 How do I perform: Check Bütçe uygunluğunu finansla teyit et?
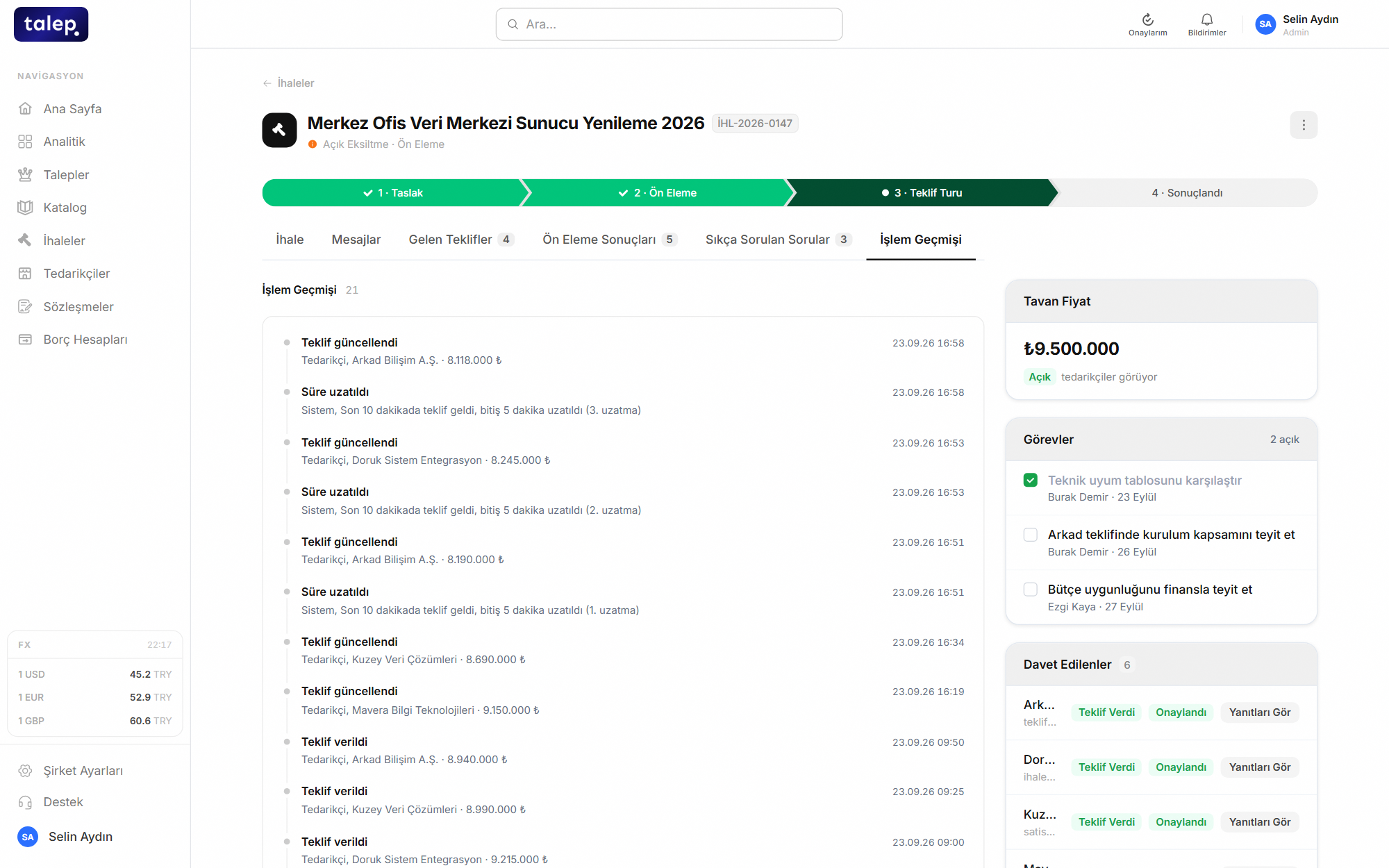[1031, 590]
